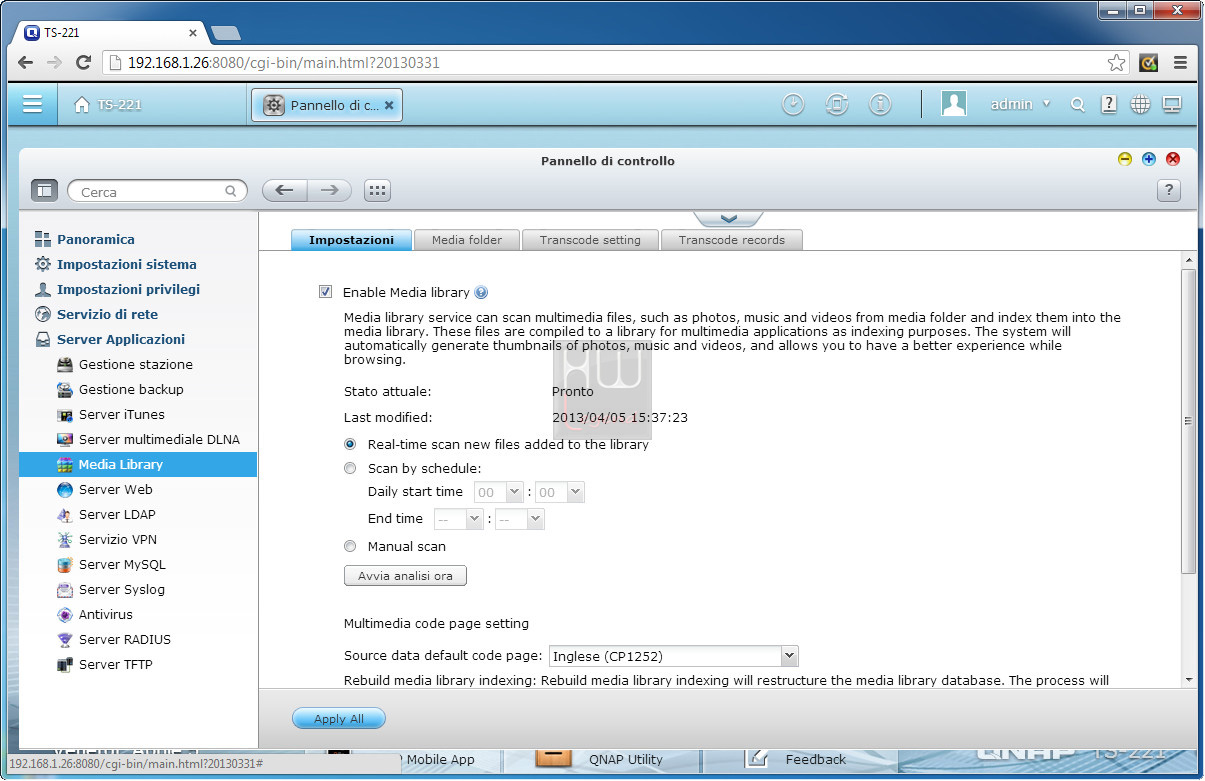
Task: Click the Apply All button
Action: pos(338,719)
